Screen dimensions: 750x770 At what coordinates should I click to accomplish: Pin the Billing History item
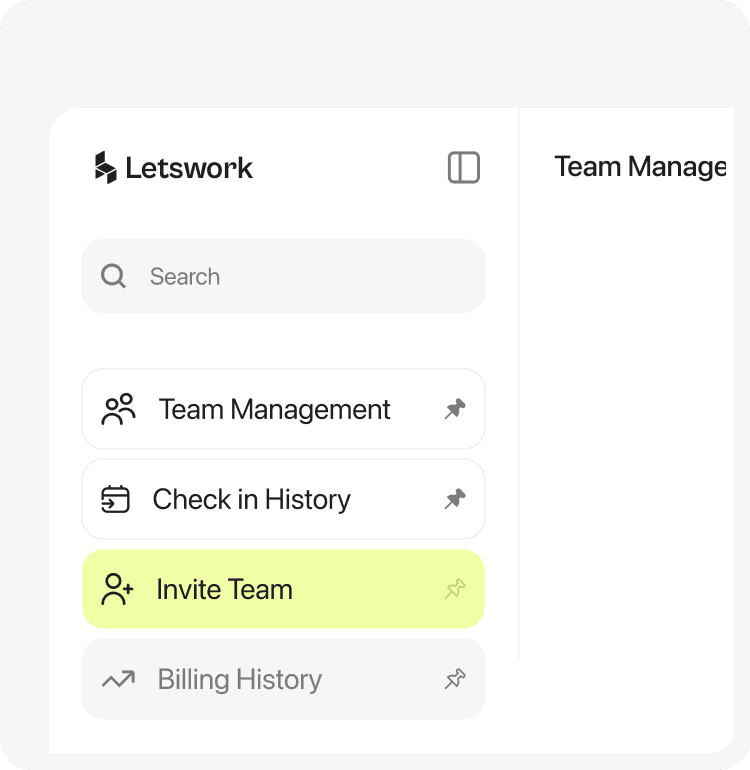[455, 680]
